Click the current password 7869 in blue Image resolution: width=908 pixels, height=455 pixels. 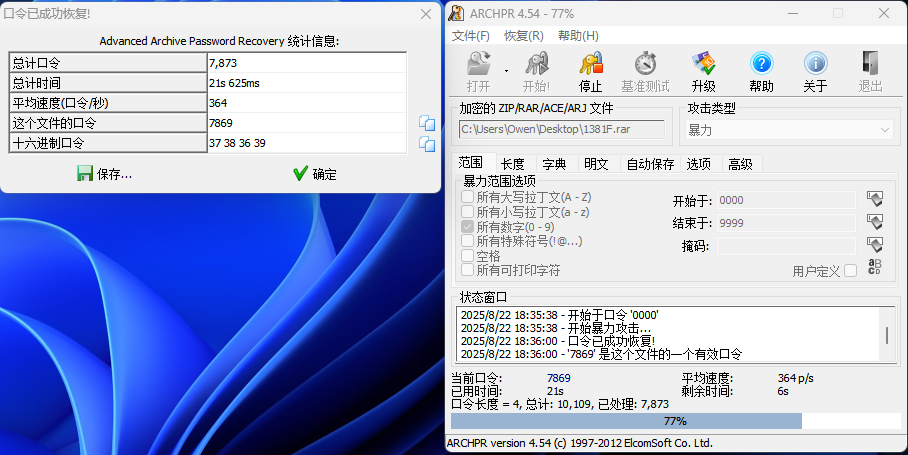click(x=559, y=378)
